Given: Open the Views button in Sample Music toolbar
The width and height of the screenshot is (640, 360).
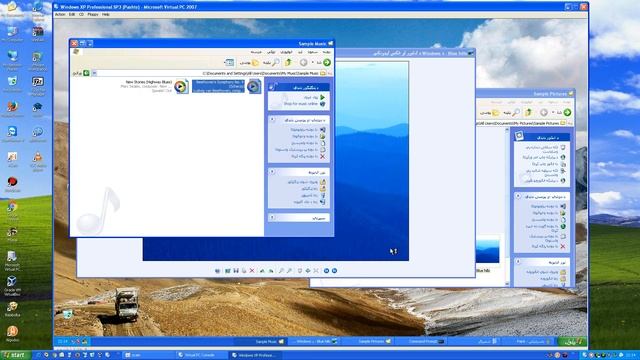Looking at the screenshot, I should pos(229,62).
